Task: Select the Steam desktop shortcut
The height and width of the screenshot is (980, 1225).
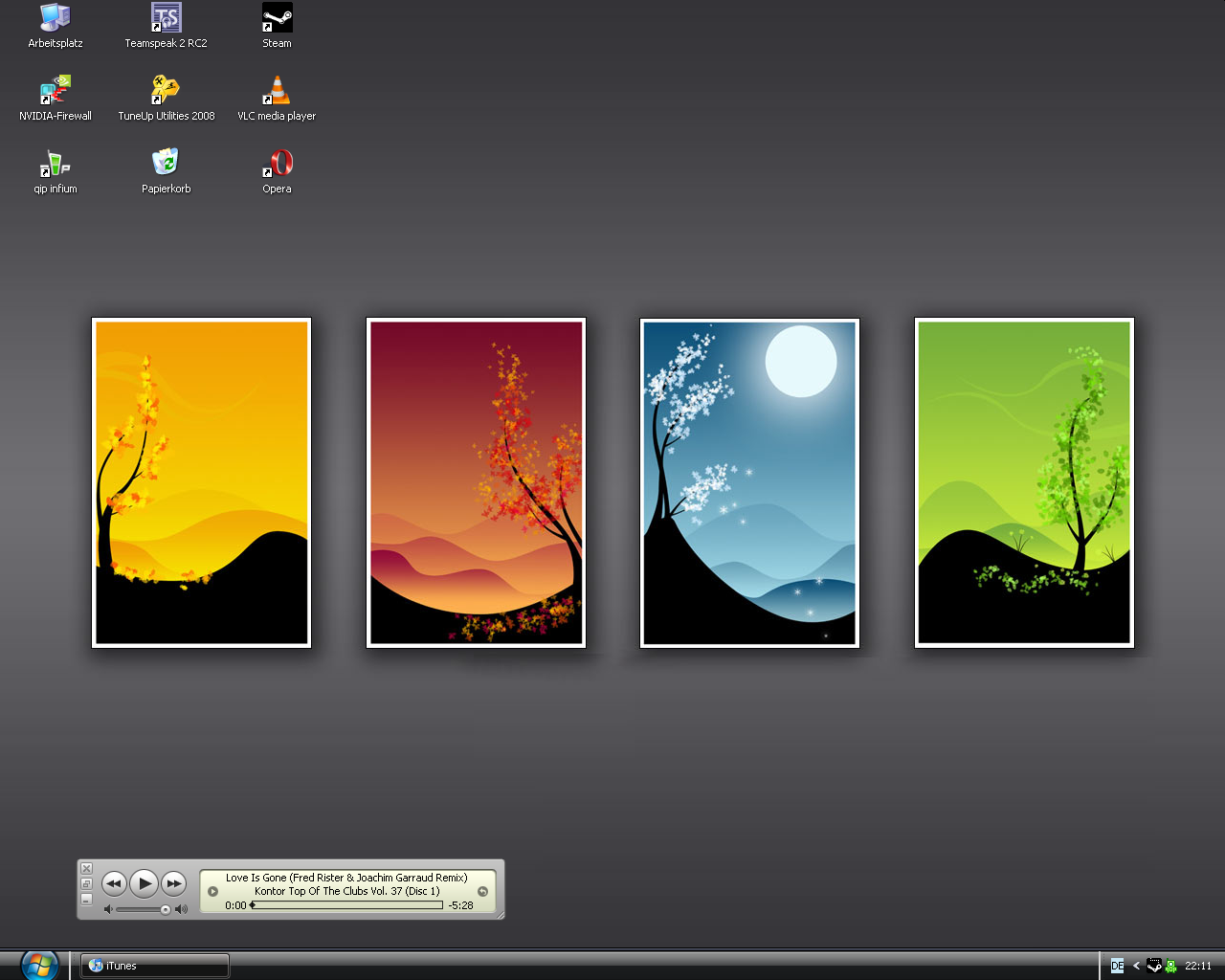Action: click(277, 26)
